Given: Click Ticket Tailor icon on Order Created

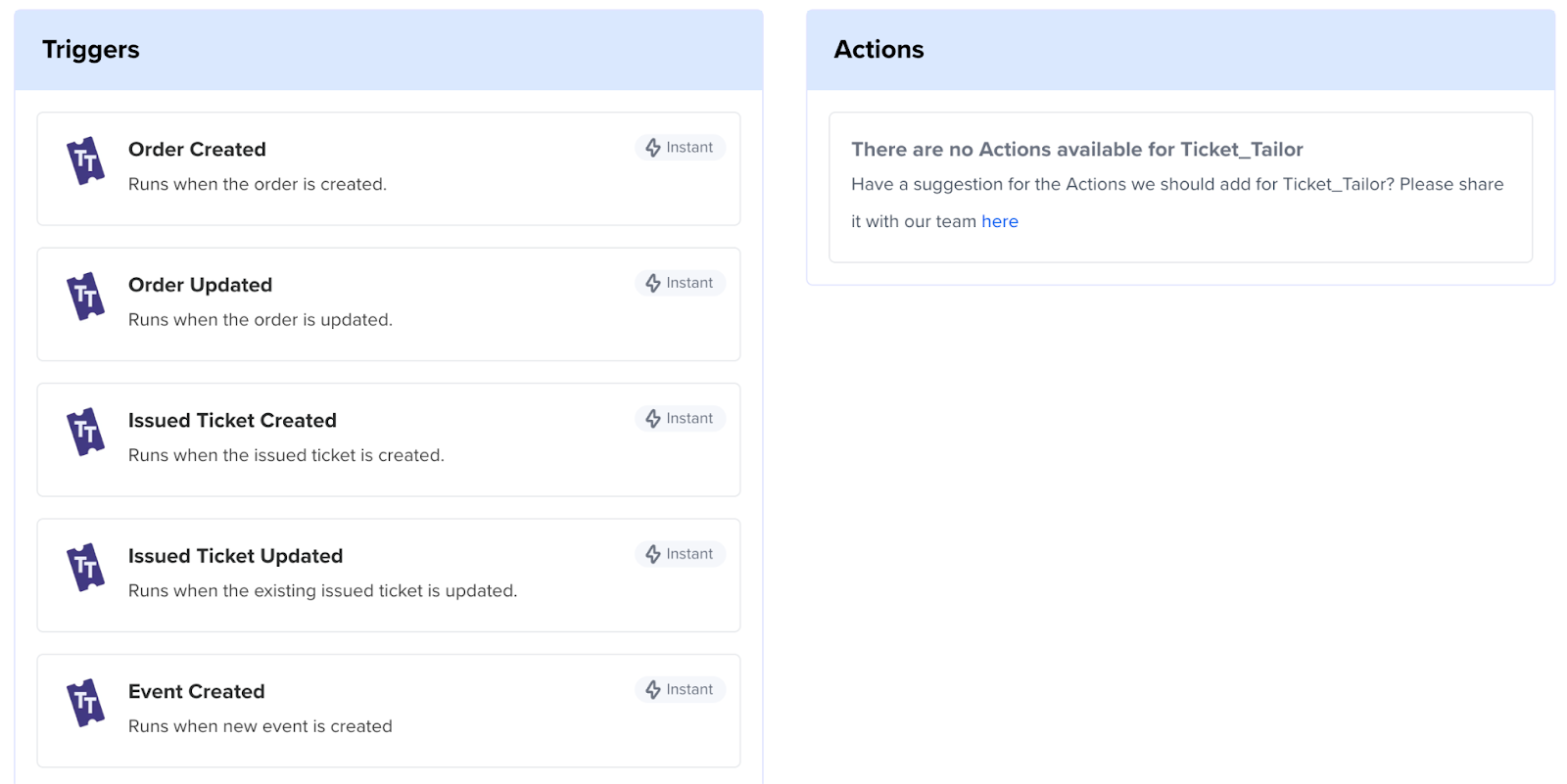Looking at the screenshot, I should tap(86, 161).
